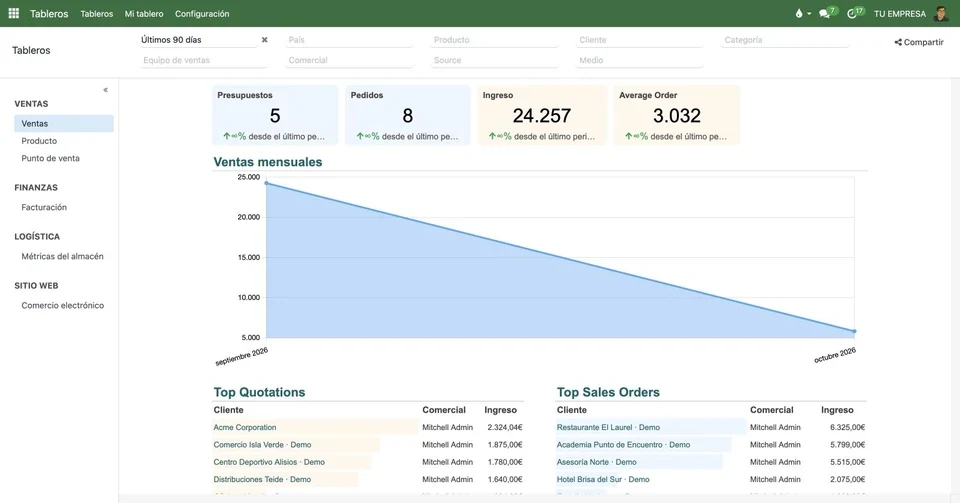Viewport: 960px width, 503px height.
Task: Click the 1.640,00€ quotation amount
Action: 504,479
